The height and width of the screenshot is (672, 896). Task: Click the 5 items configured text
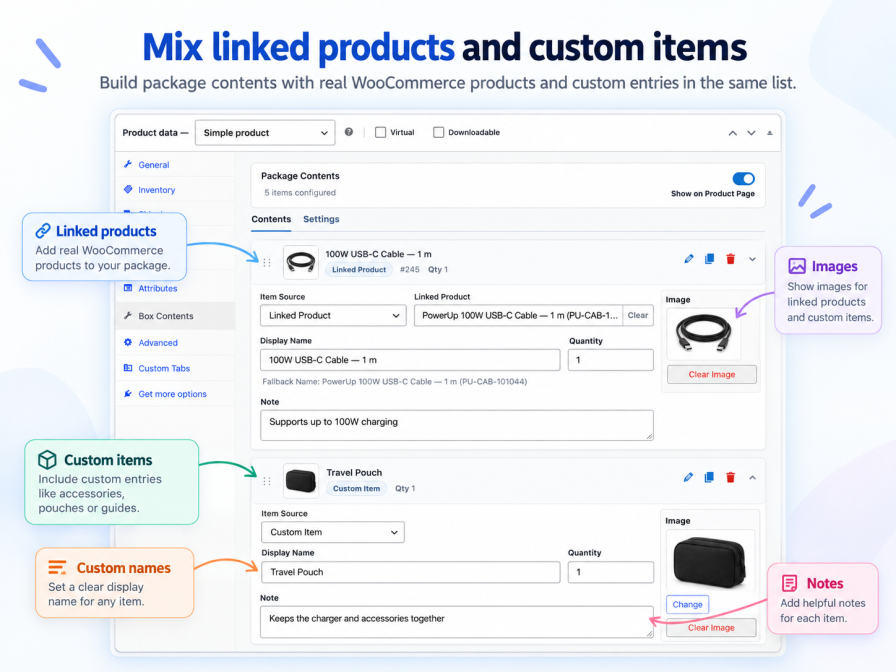coord(300,193)
